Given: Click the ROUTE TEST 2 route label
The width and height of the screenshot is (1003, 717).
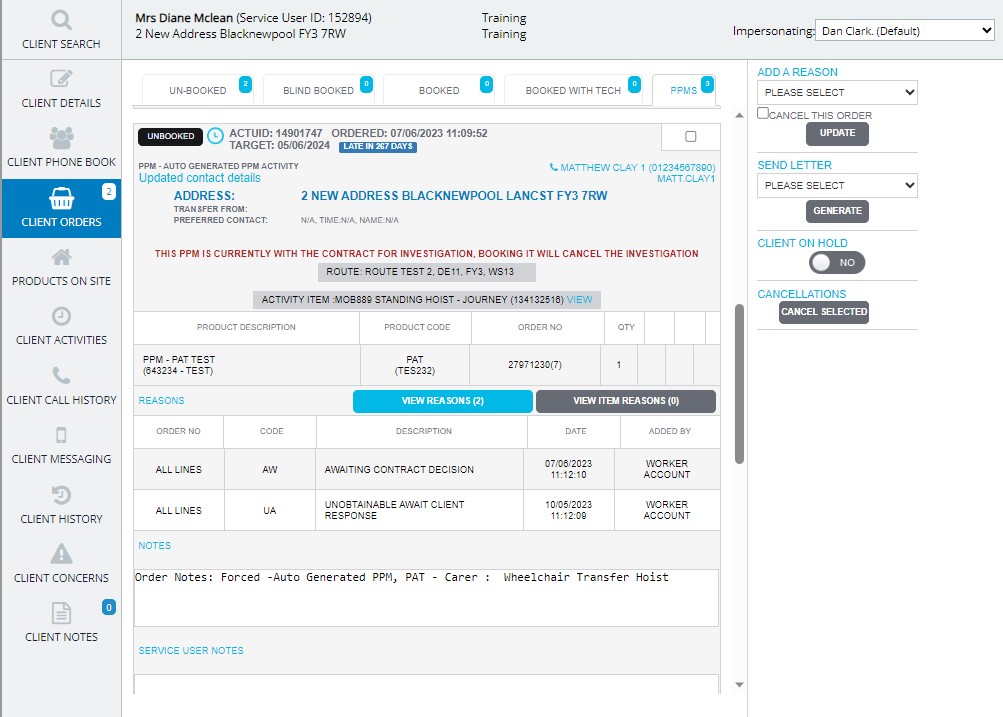Looking at the screenshot, I should coord(427,272).
